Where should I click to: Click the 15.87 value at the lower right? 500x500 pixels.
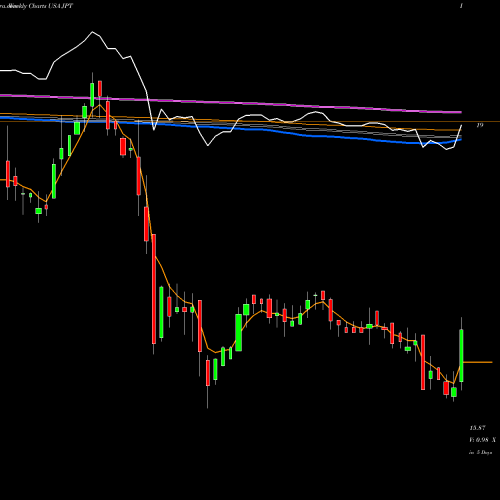pyautogui.click(x=477, y=428)
